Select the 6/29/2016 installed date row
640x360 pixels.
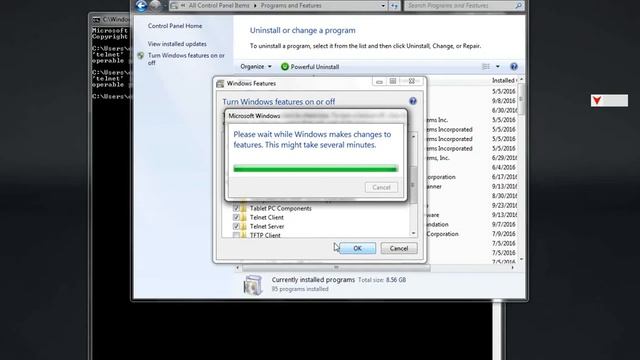click(504, 158)
